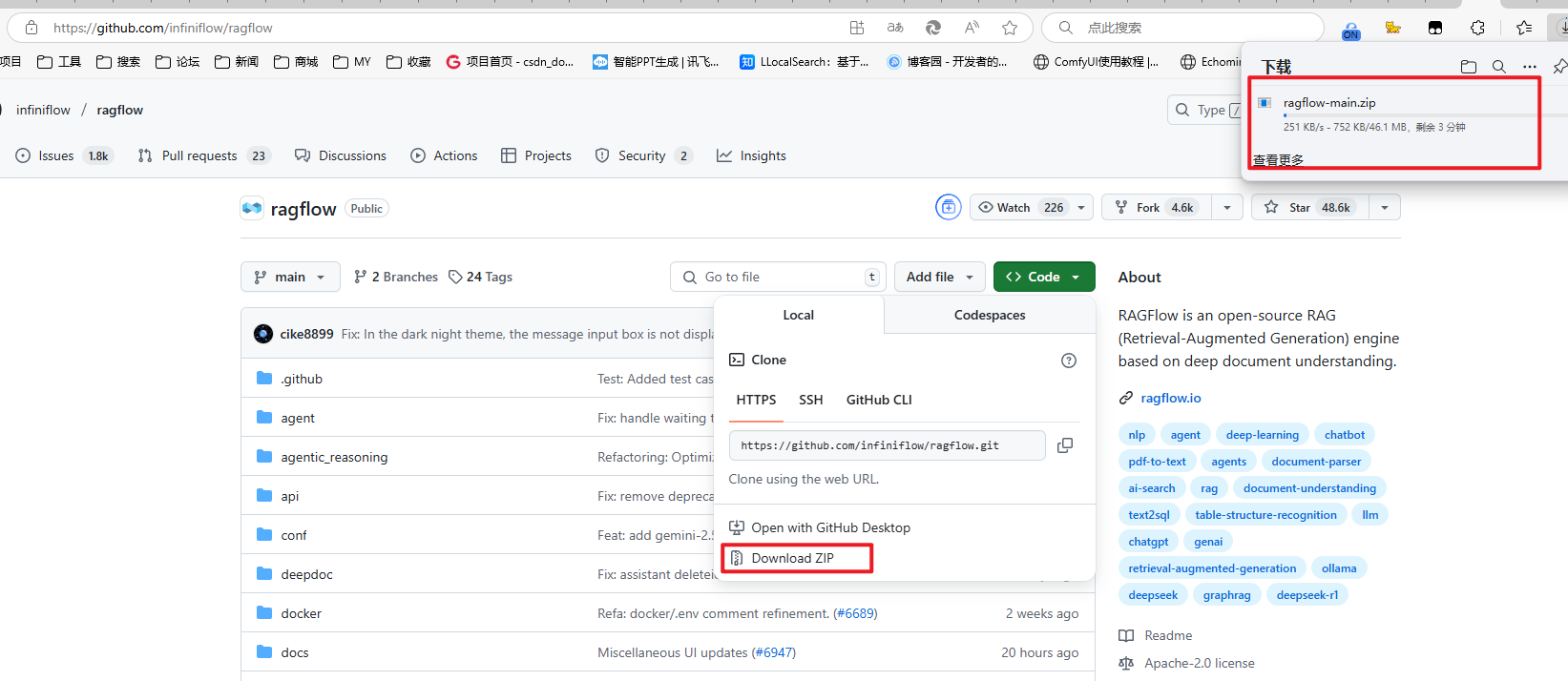Switch to the Codespaces tab

pyautogui.click(x=990, y=315)
